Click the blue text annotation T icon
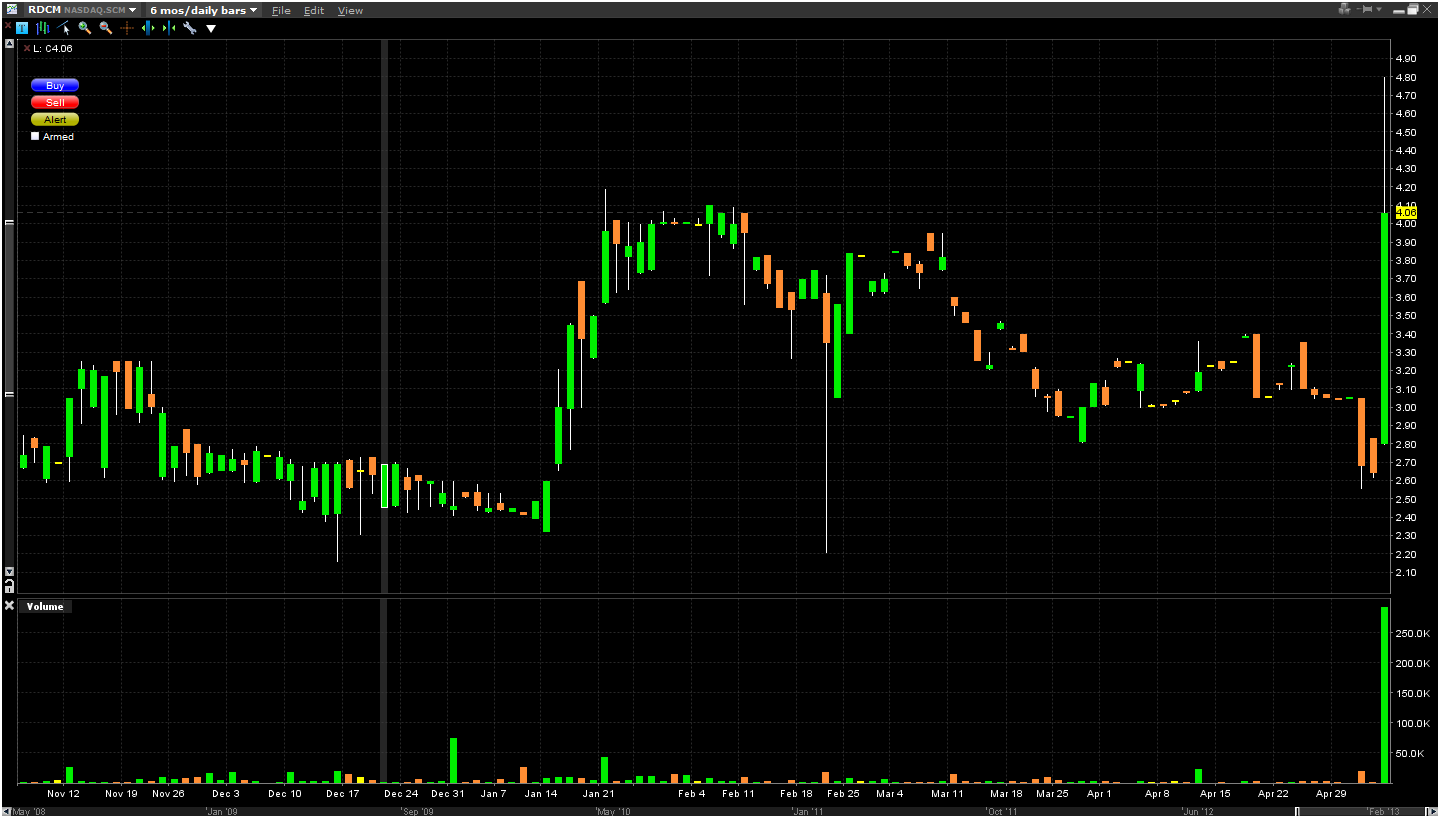Viewport: 1440px width, 818px height. coord(22,28)
